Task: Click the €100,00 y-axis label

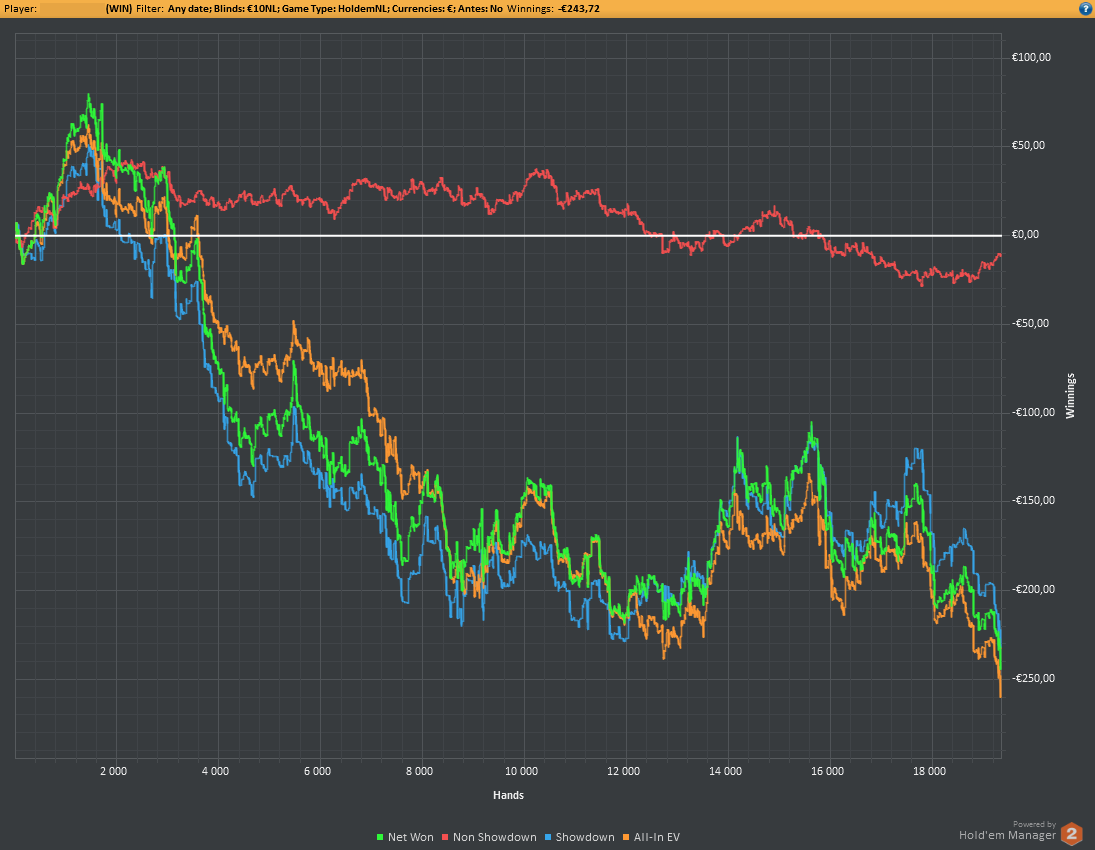Action: click(1032, 57)
